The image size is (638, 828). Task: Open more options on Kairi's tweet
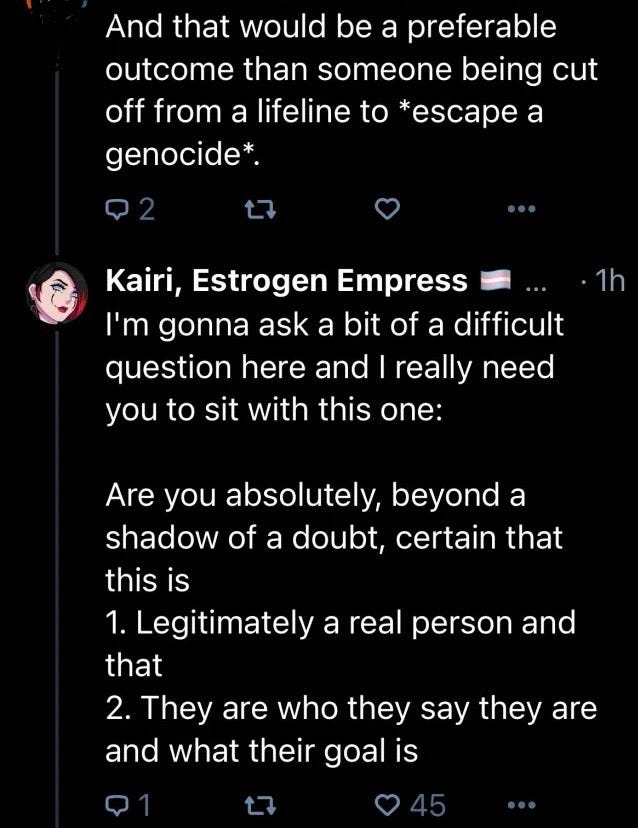[x=521, y=805]
